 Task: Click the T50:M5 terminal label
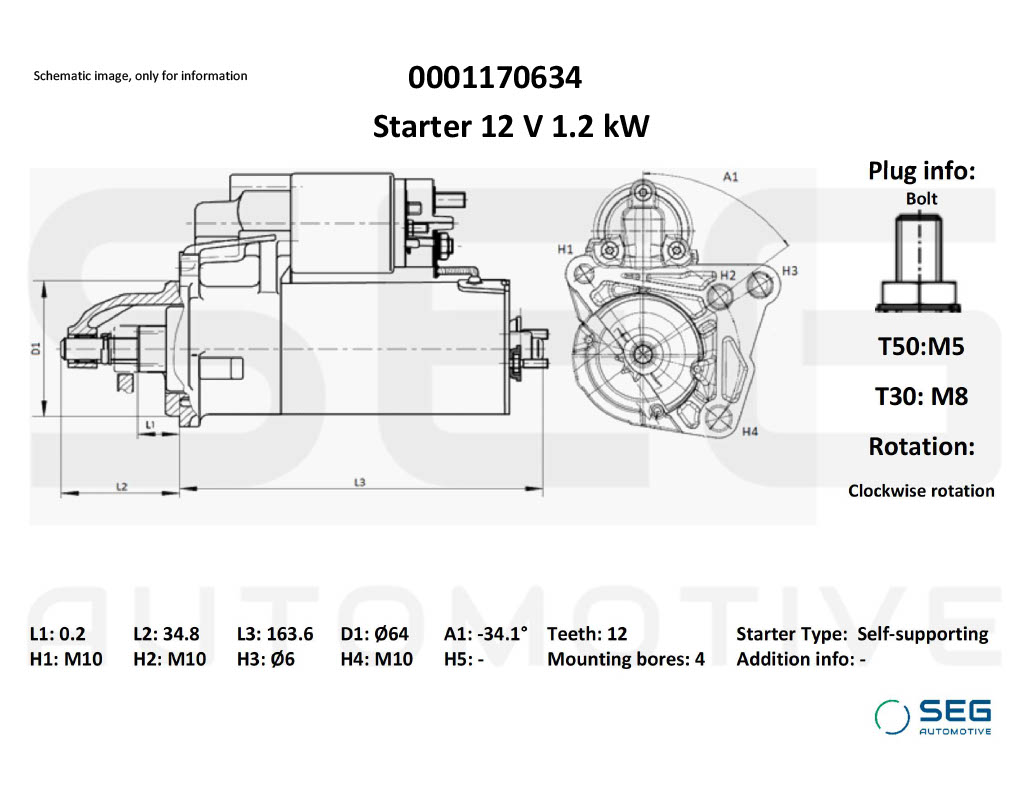tap(921, 346)
